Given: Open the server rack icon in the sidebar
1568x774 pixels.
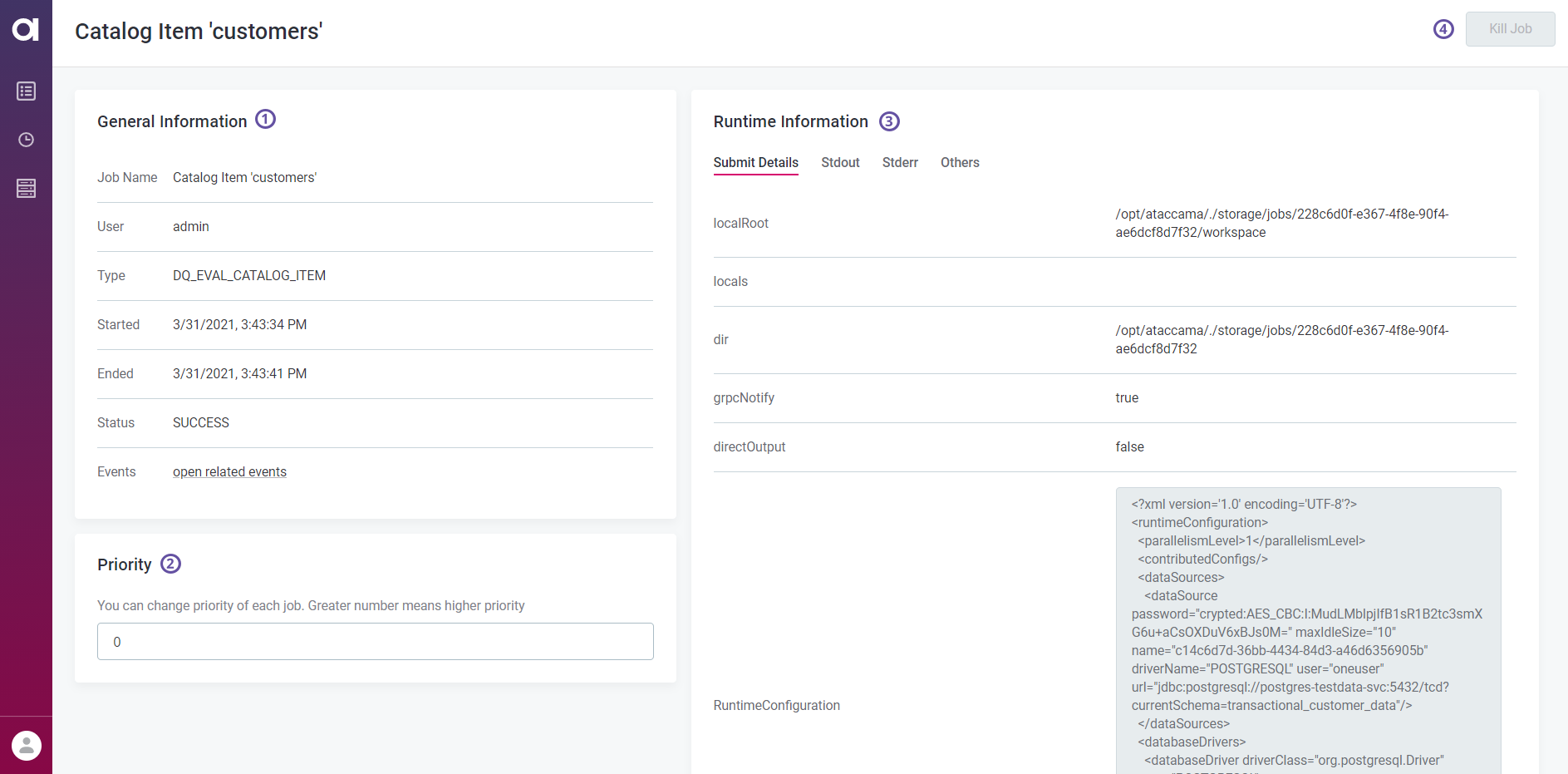Looking at the screenshot, I should coord(26,189).
